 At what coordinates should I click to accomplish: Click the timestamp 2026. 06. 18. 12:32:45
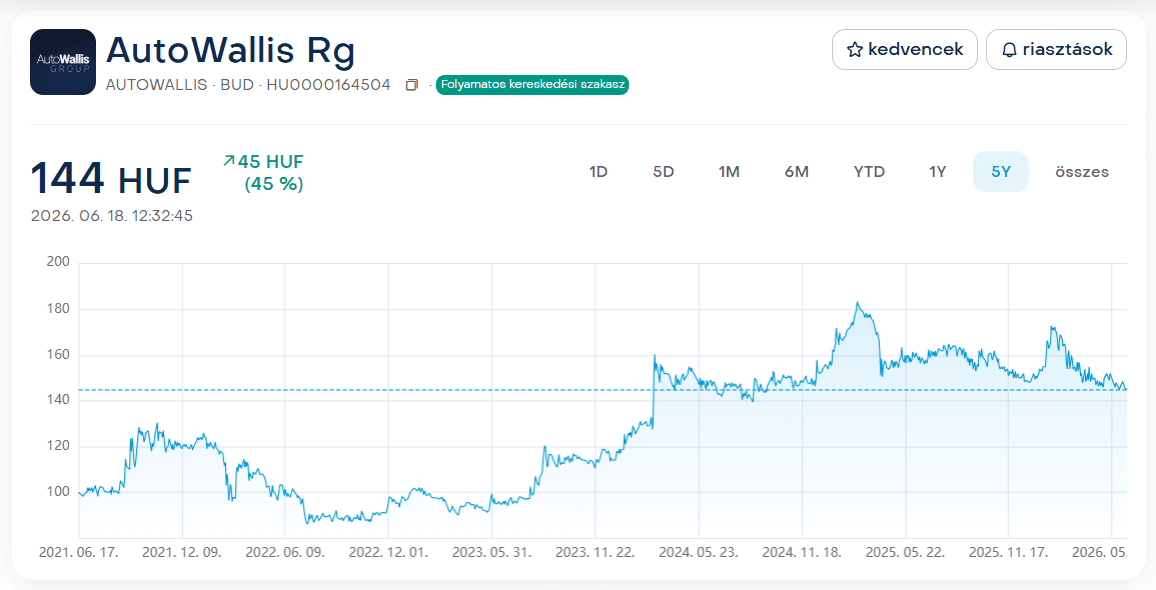pos(112,216)
